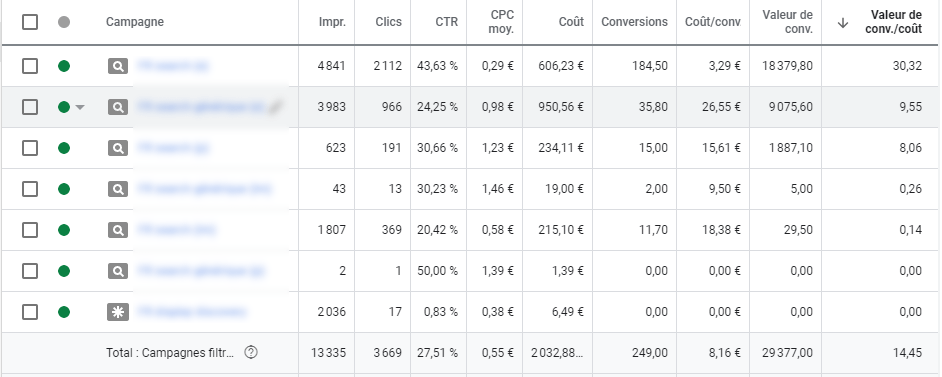The image size is (942, 377).
Task: Click the Campagne column header
Action: [x=135, y=22]
